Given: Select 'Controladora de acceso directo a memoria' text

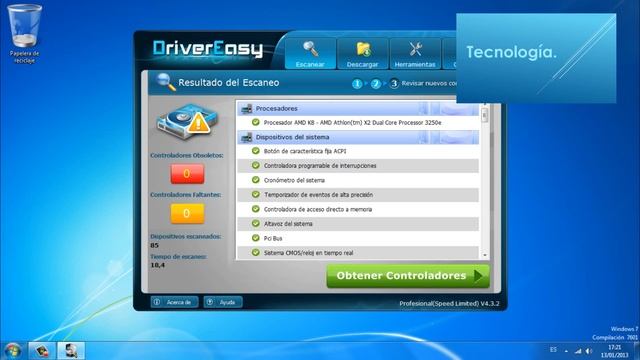Looking at the screenshot, I should [318, 209].
